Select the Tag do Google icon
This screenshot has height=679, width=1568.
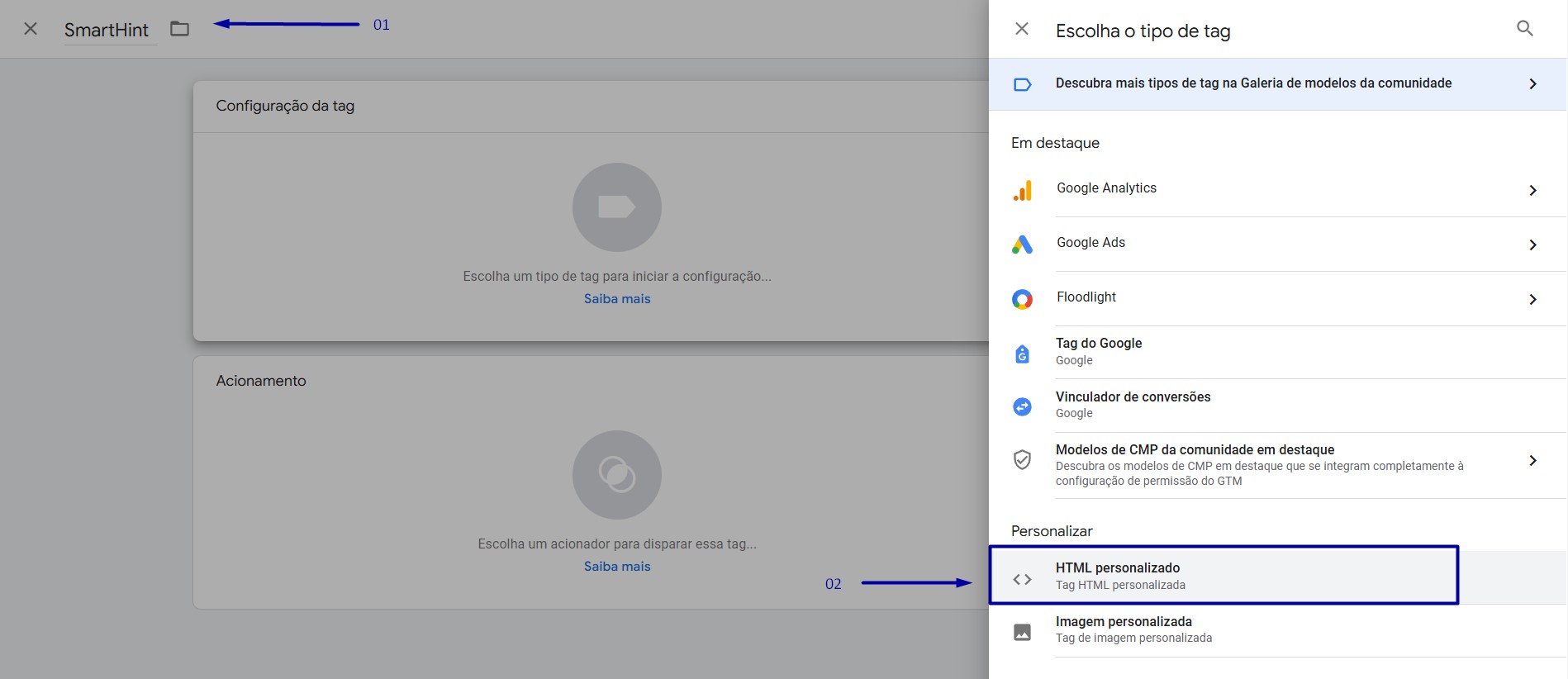click(x=1022, y=354)
